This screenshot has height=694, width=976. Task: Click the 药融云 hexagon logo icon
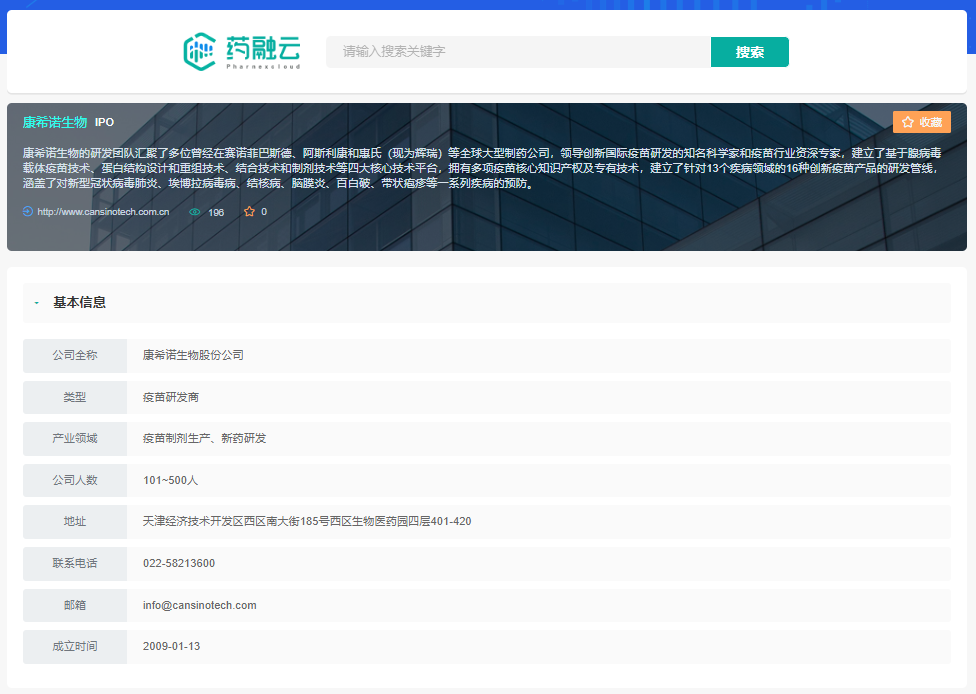click(x=200, y=52)
